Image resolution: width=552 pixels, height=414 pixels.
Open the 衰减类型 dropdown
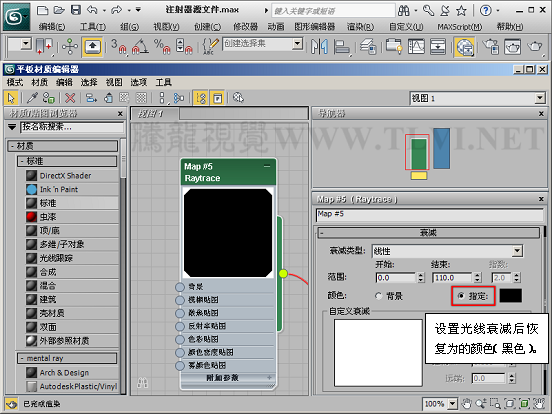517,251
